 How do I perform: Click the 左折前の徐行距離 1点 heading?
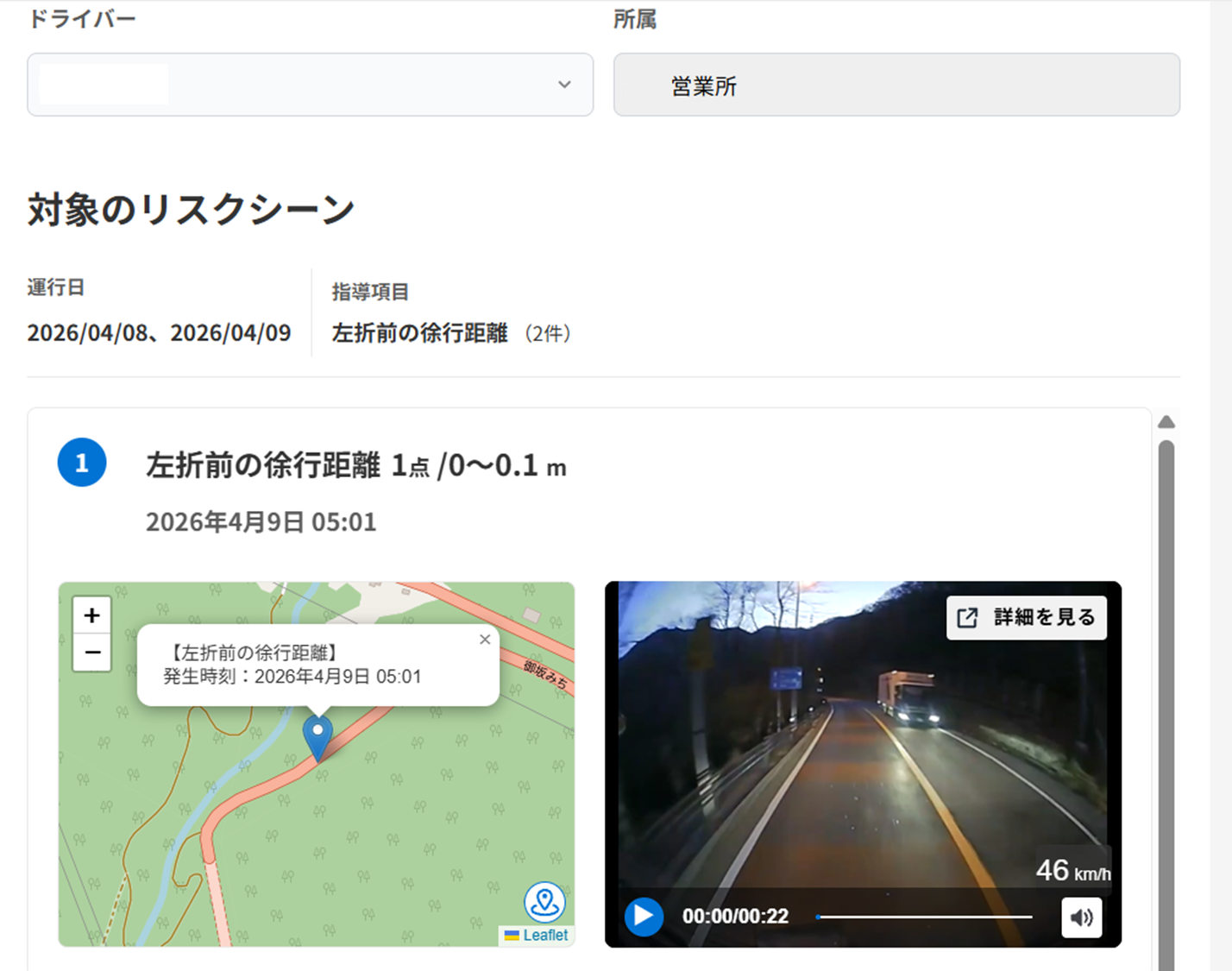click(x=356, y=465)
